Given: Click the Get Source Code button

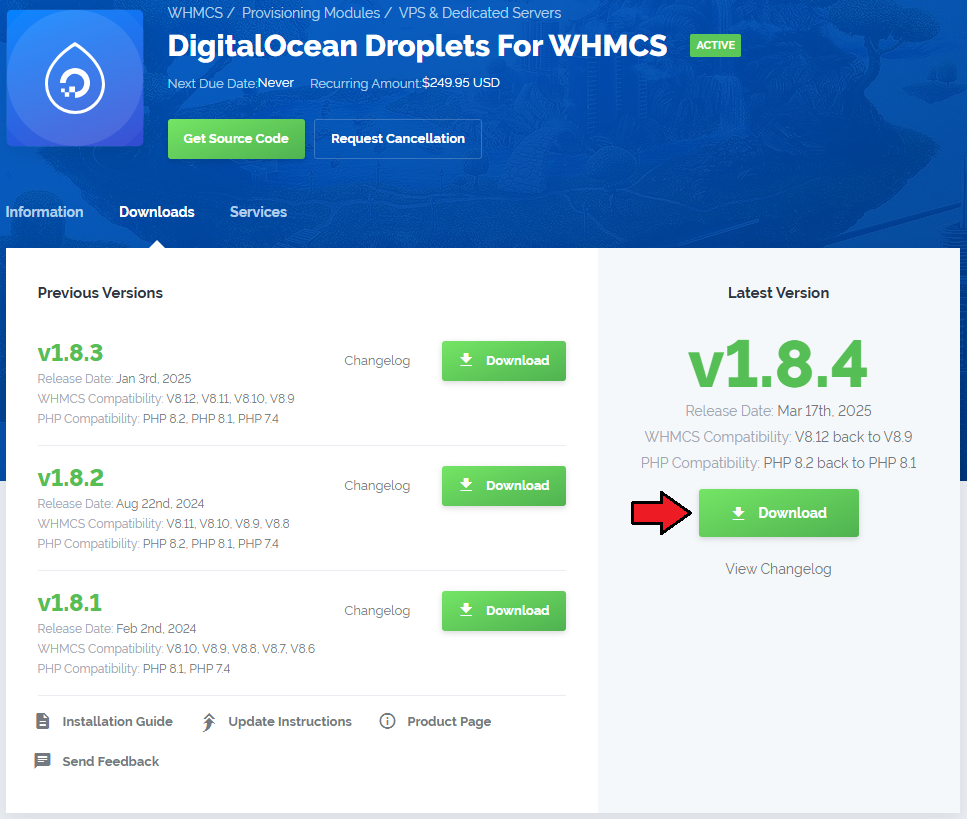Looking at the screenshot, I should pos(236,139).
